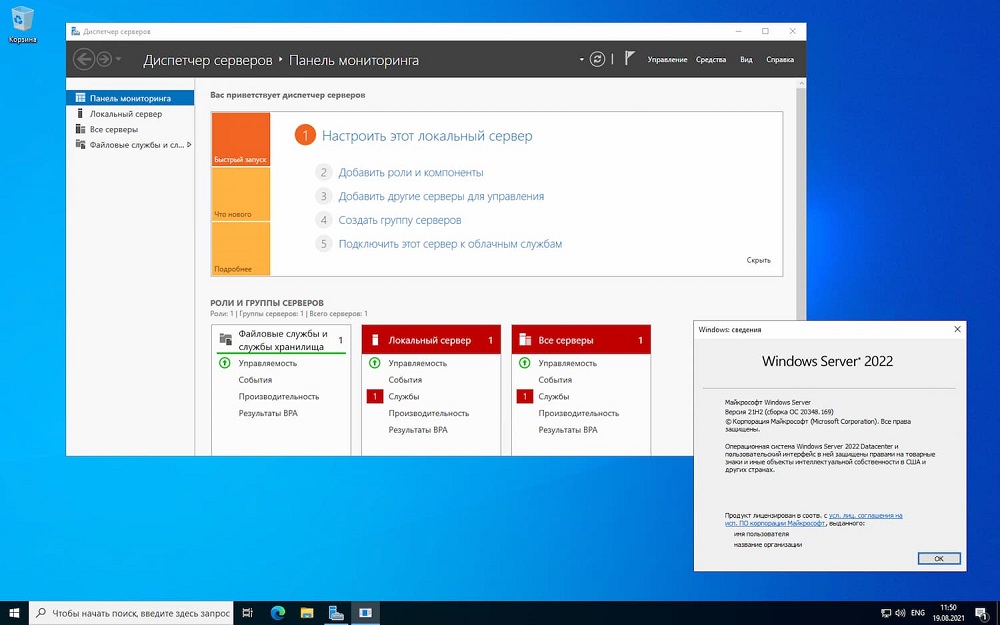Click the back navigation arrow

pyautogui.click(x=84, y=59)
